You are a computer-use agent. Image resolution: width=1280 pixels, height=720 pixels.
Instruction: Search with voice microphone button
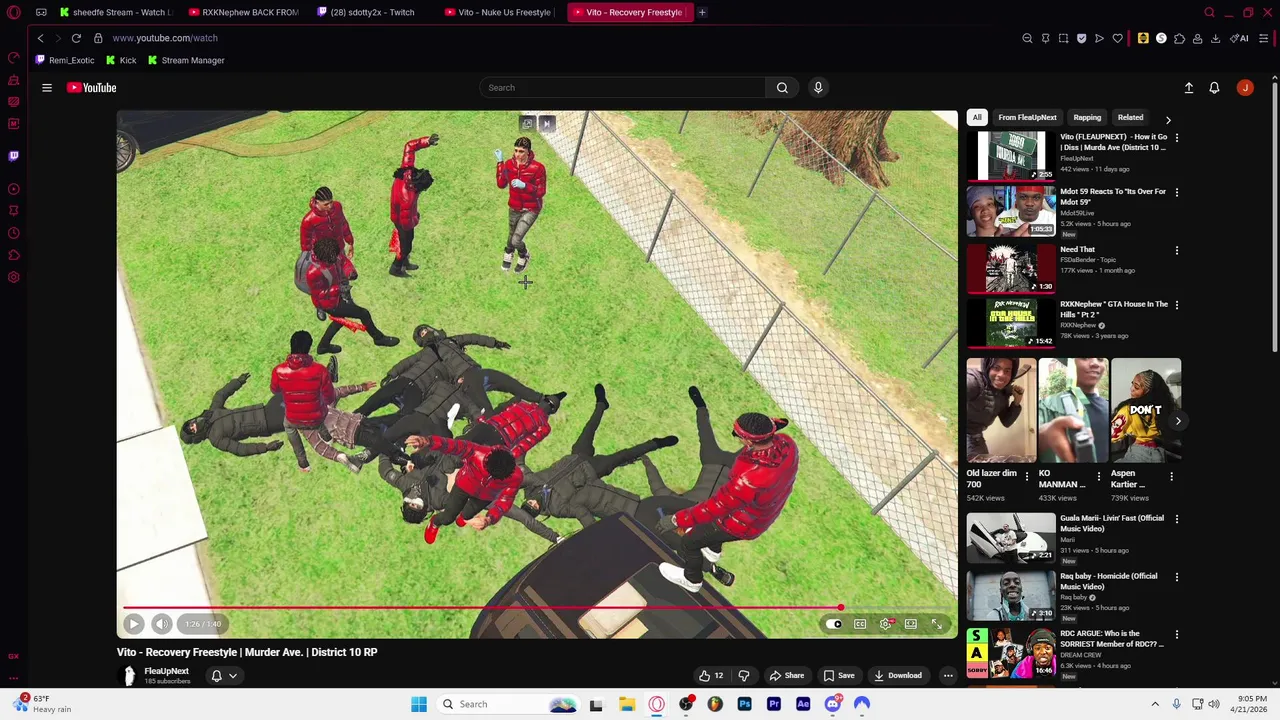pyautogui.click(x=818, y=88)
